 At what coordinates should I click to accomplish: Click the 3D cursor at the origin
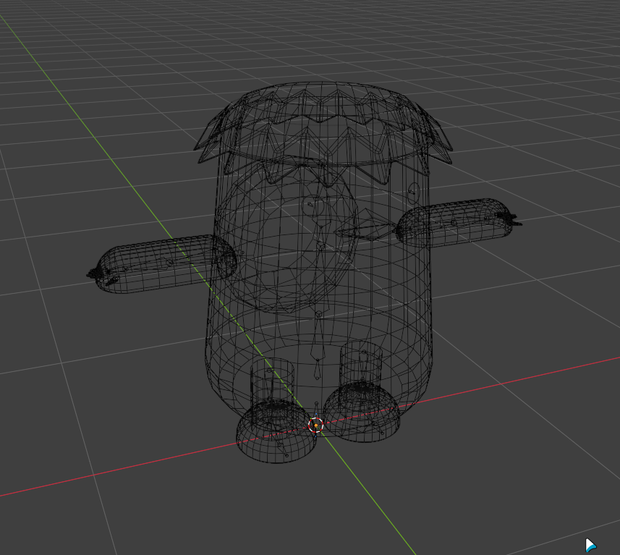(x=316, y=425)
